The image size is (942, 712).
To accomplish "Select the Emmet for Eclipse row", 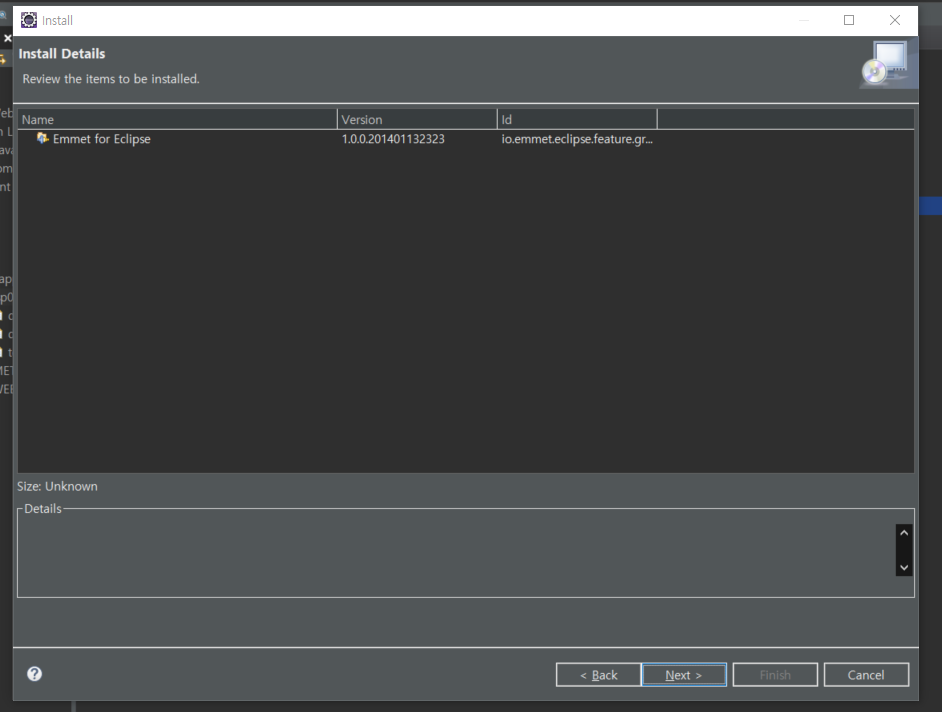I will [x=466, y=139].
